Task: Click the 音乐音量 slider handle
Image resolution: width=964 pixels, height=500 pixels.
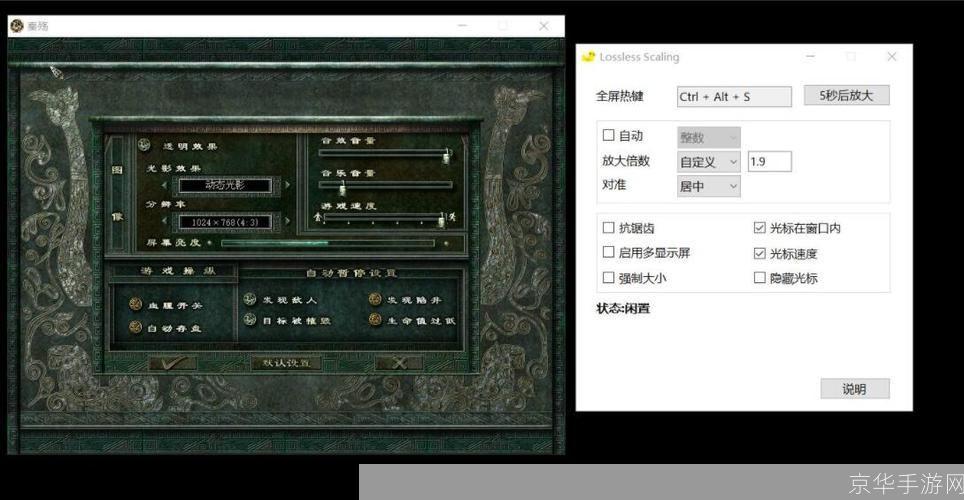Action: click(x=342, y=187)
